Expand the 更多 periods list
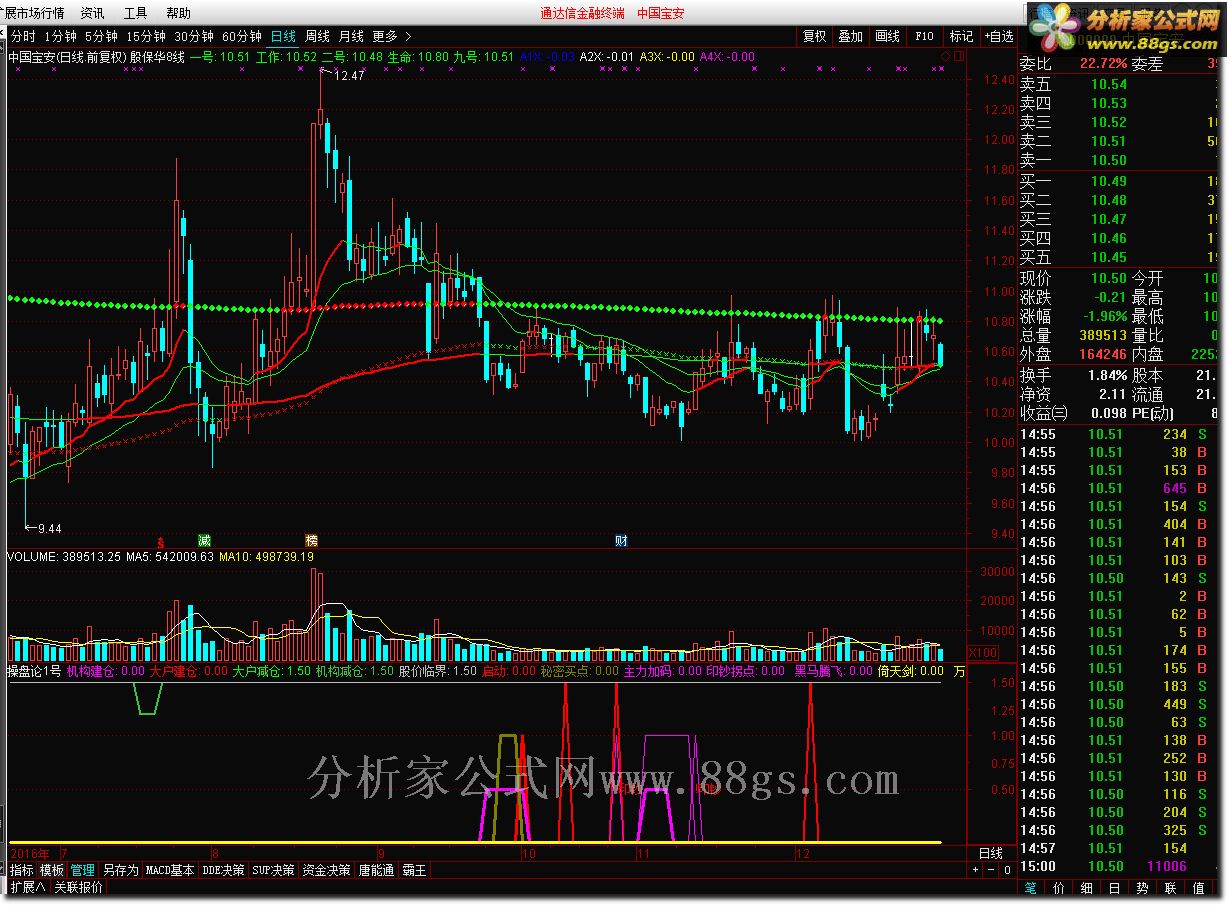Viewport: 1229px width, 905px height. [391, 36]
